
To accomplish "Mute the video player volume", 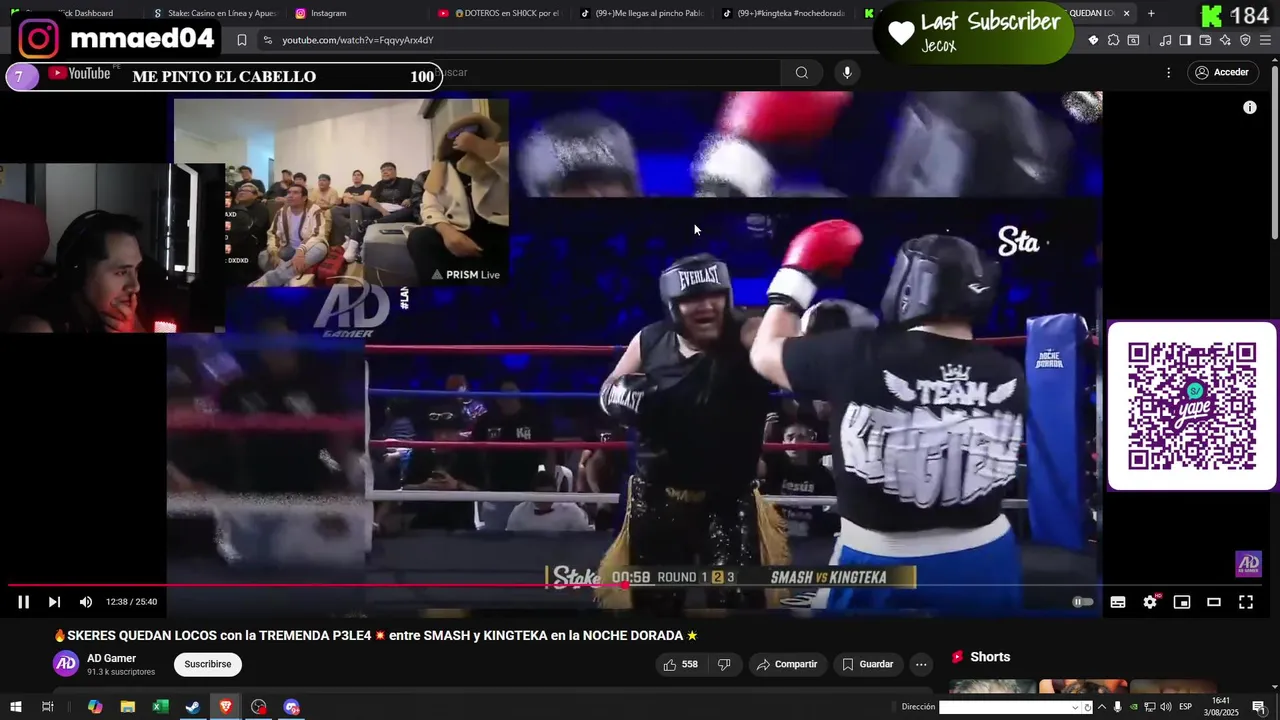I will (x=86, y=602).
